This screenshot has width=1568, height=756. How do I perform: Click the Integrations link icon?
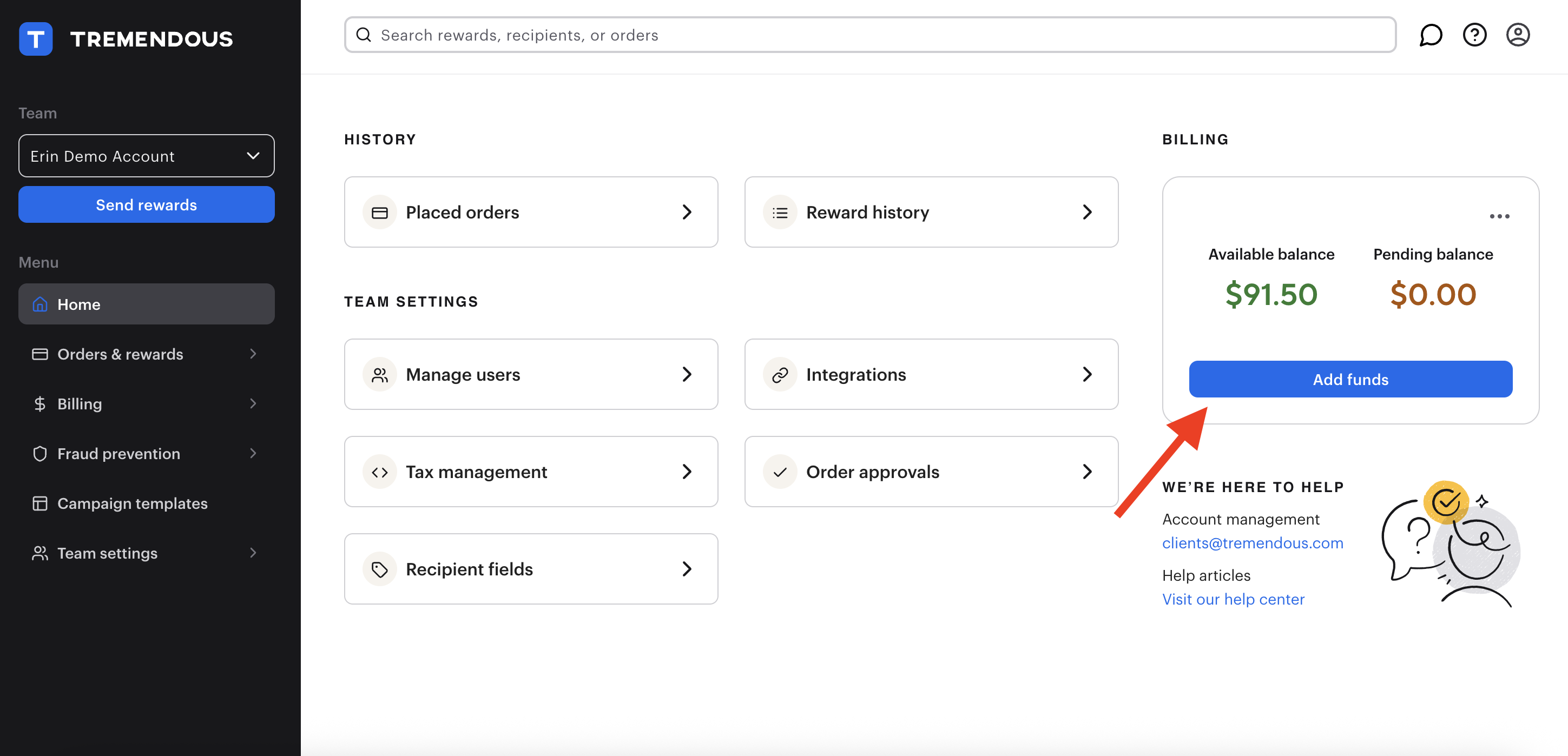pos(780,375)
